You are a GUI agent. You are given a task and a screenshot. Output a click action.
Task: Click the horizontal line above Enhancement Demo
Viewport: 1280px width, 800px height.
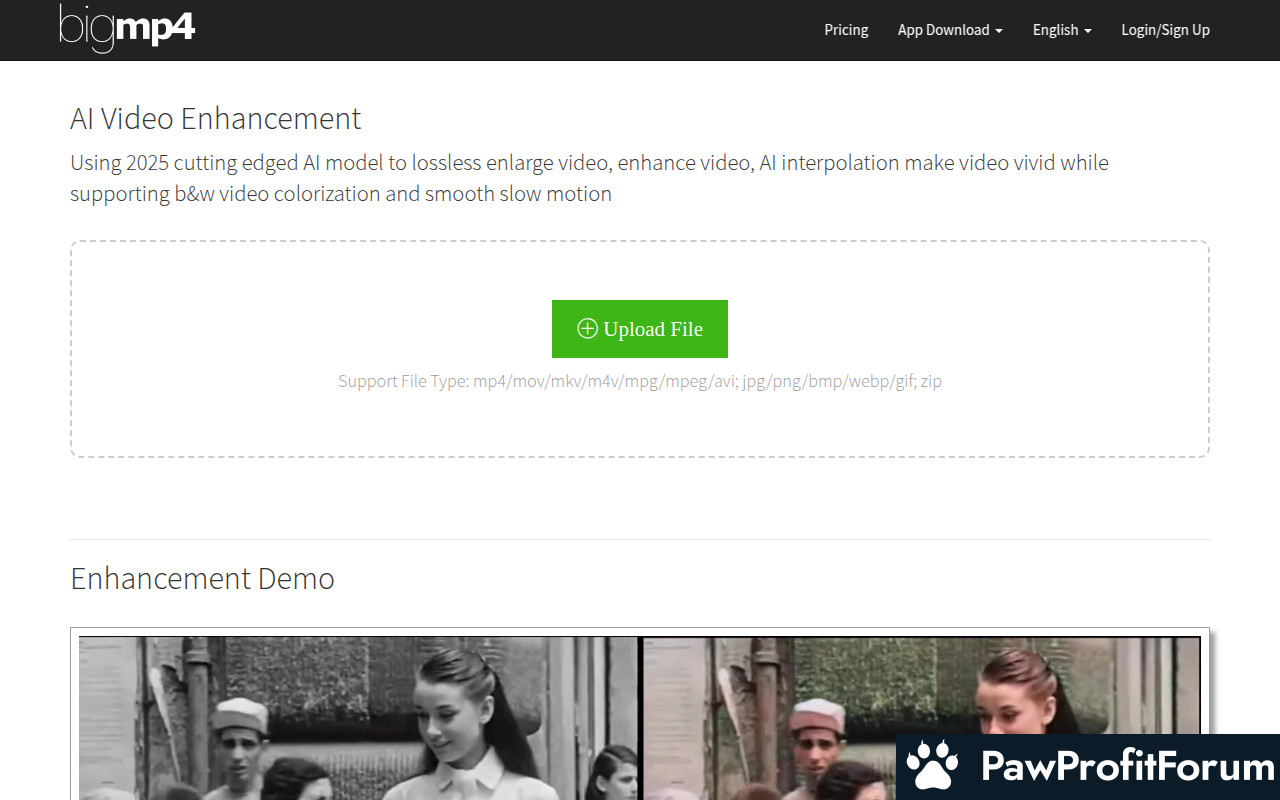tap(640, 539)
